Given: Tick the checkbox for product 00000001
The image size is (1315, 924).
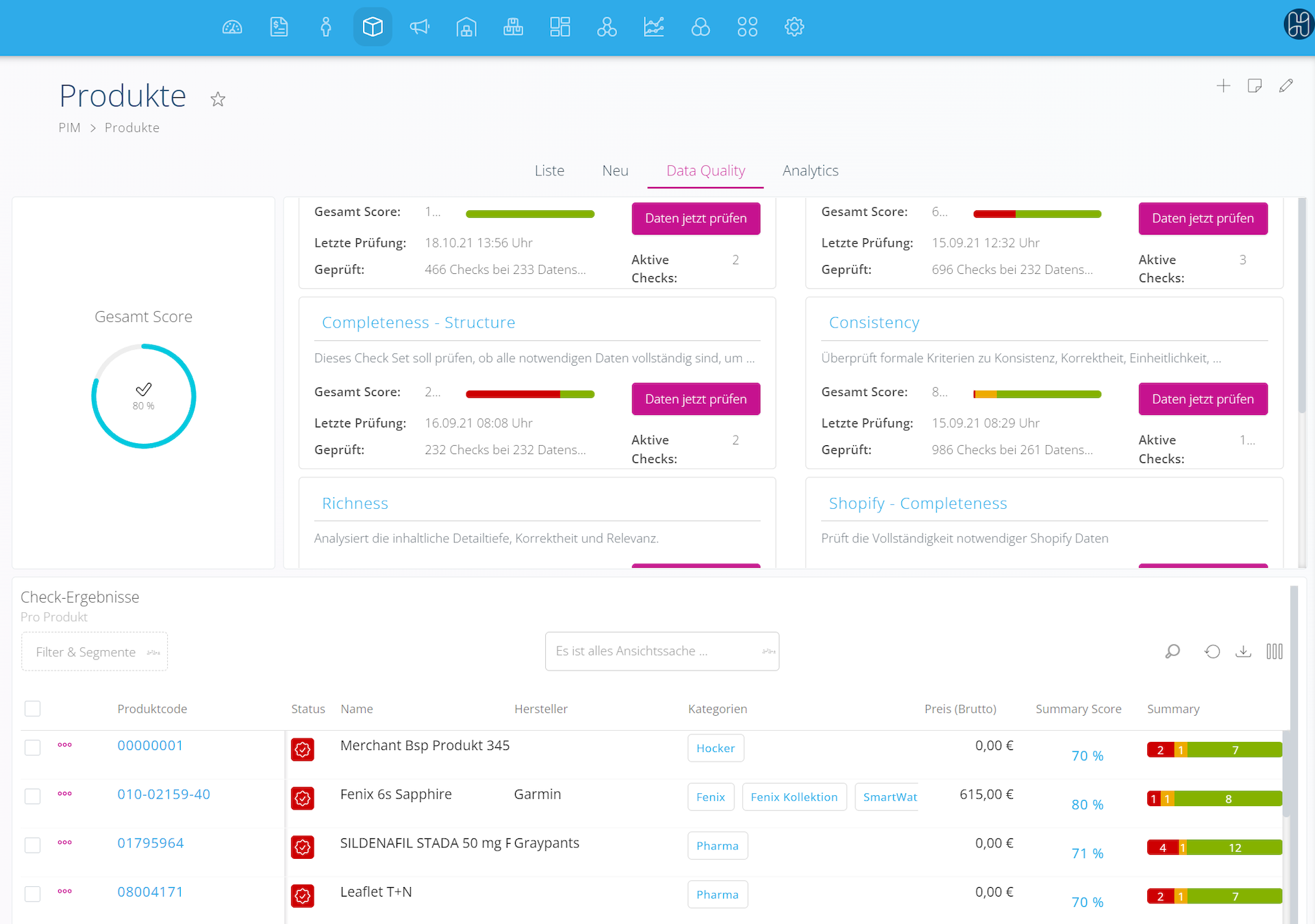Looking at the screenshot, I should (32, 747).
